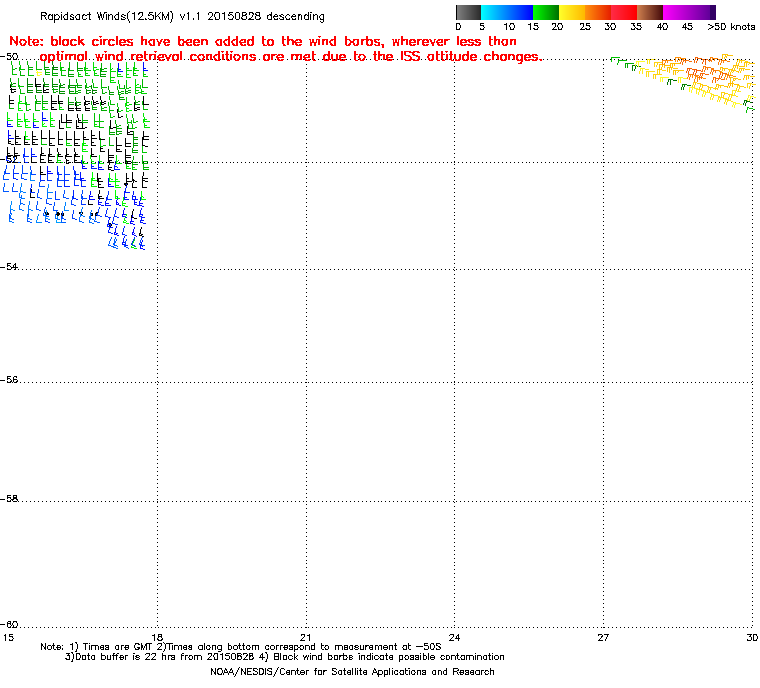Click the latitude axis label '-54'
Image resolution: width=760 pixels, height=688 pixels.
9,267
